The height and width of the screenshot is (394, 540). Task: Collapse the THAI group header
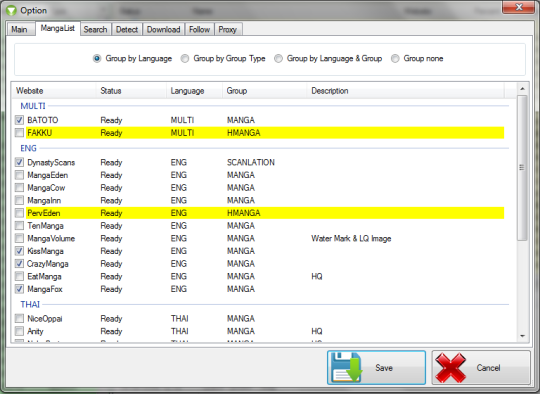(30, 304)
